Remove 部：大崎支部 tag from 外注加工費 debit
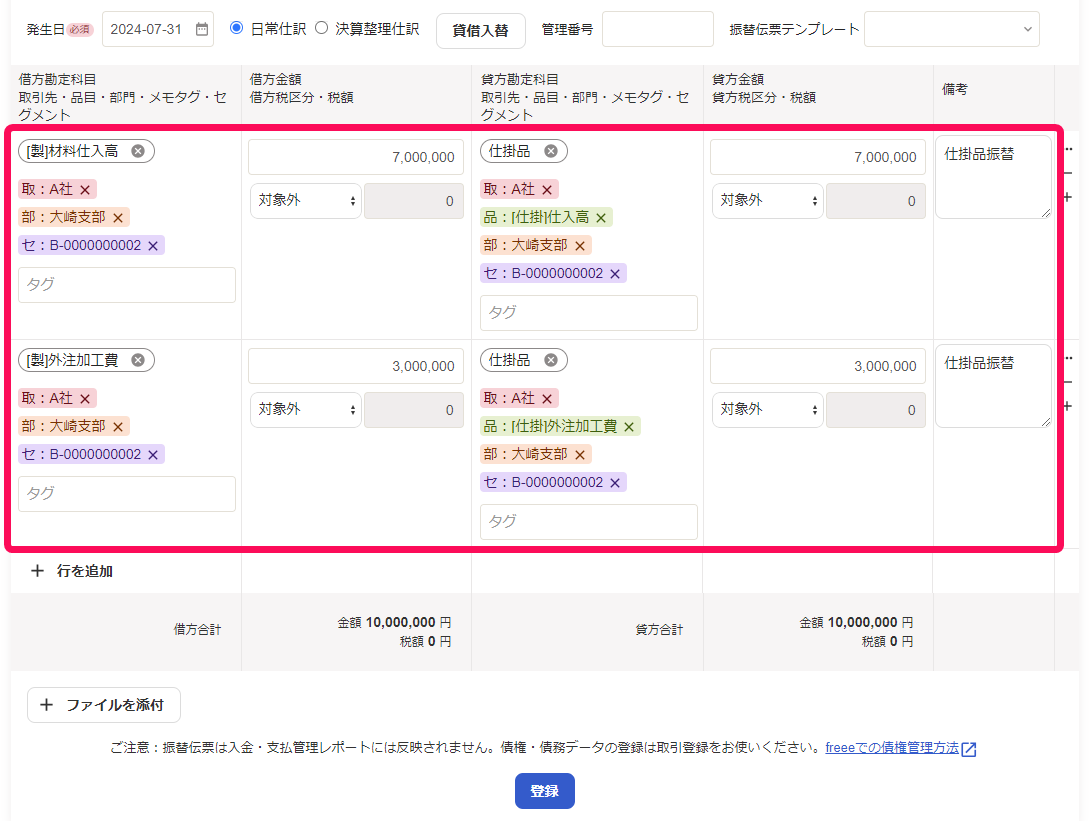This screenshot has width=1090, height=821. [x=117, y=427]
